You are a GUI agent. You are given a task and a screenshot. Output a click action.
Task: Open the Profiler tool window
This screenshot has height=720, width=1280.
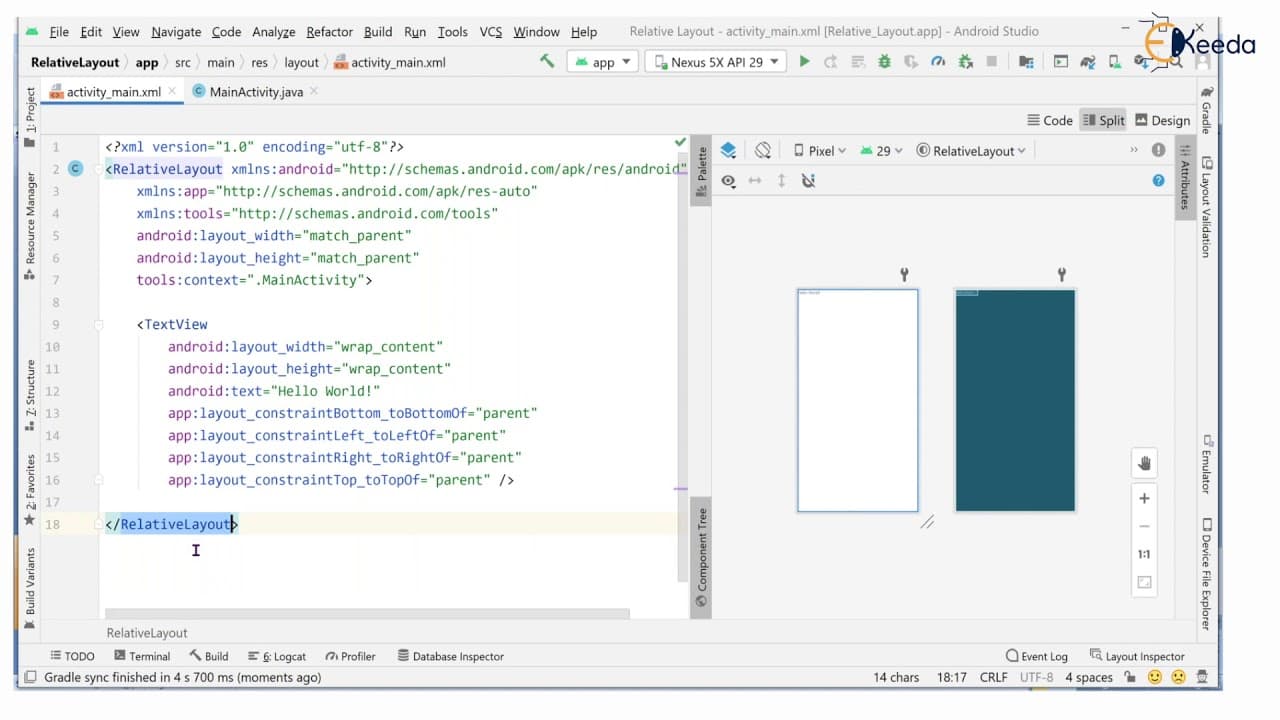[350, 656]
